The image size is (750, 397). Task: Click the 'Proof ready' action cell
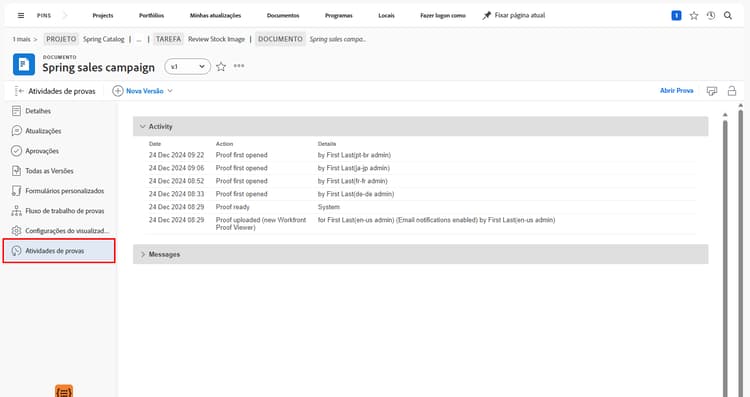tap(232, 207)
